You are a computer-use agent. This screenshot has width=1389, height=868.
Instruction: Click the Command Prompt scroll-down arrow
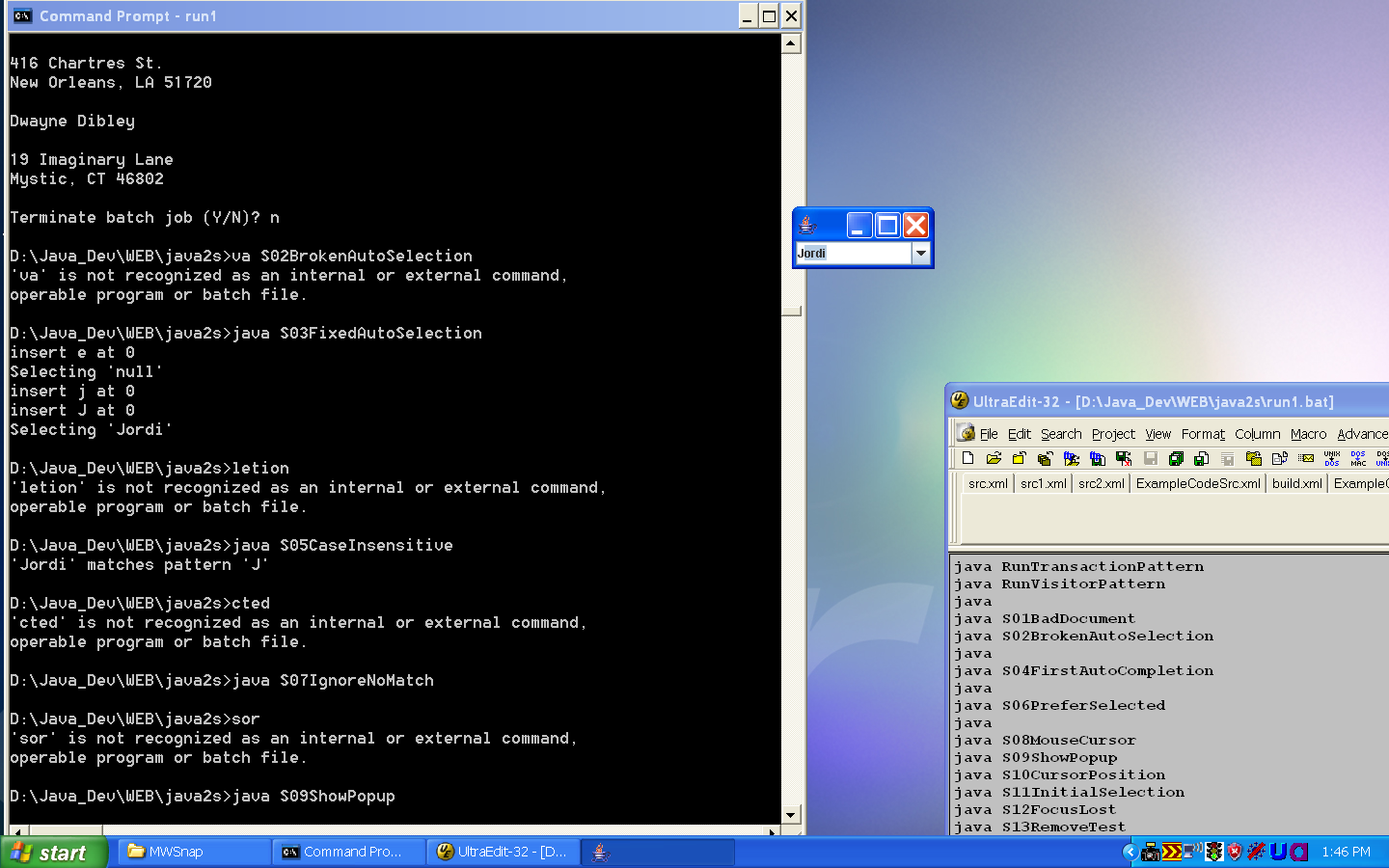click(791, 815)
